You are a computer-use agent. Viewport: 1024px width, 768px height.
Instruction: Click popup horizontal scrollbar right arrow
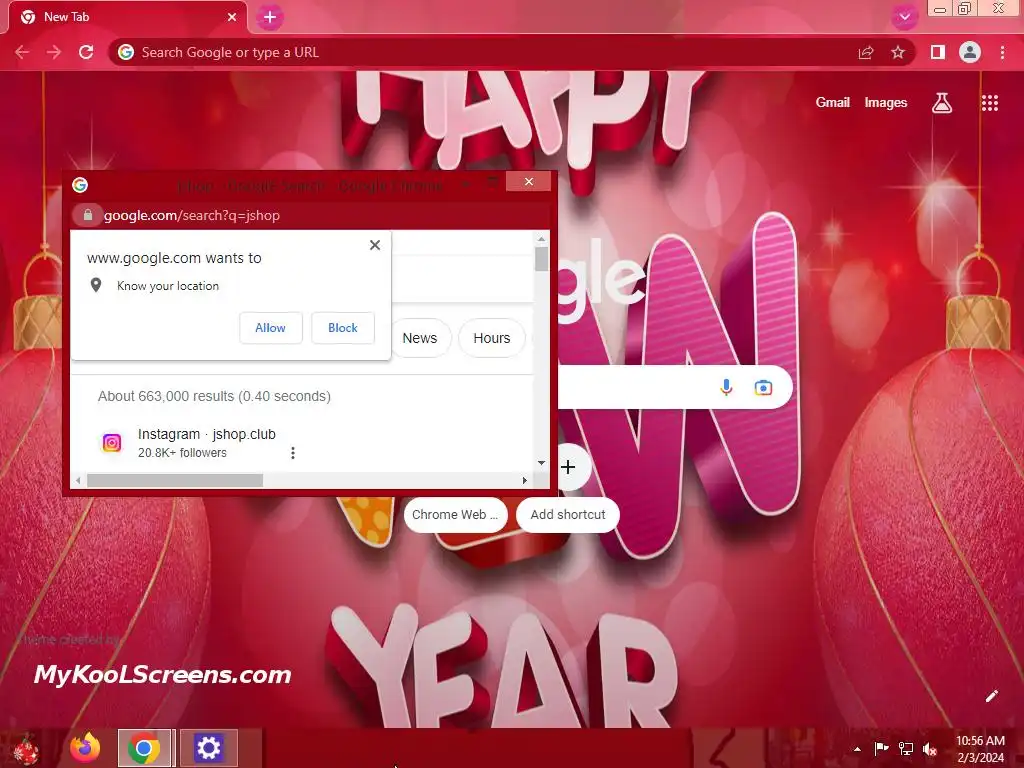[x=524, y=481]
